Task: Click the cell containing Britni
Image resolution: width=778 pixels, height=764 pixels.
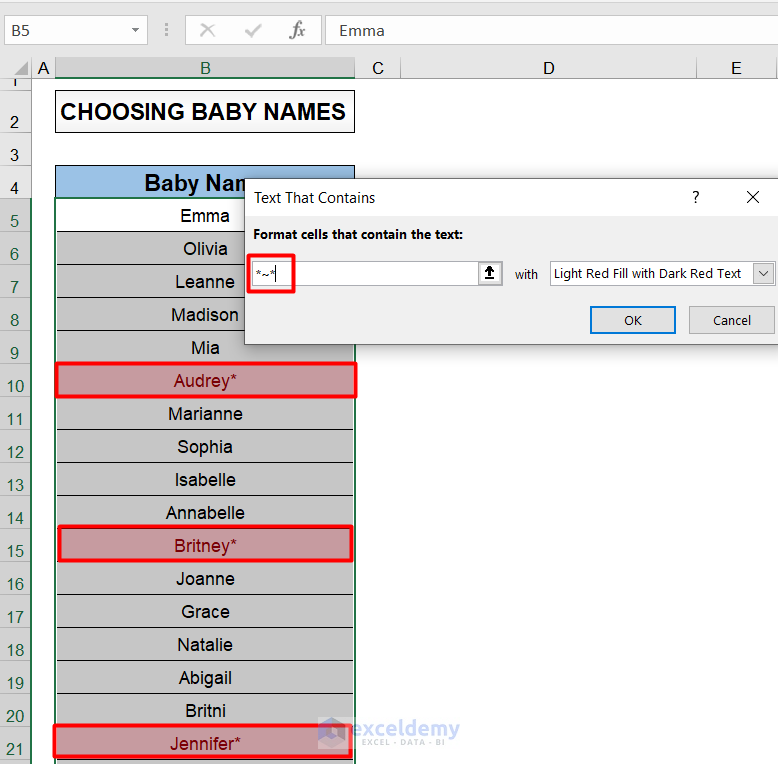Action: pyautogui.click(x=205, y=710)
